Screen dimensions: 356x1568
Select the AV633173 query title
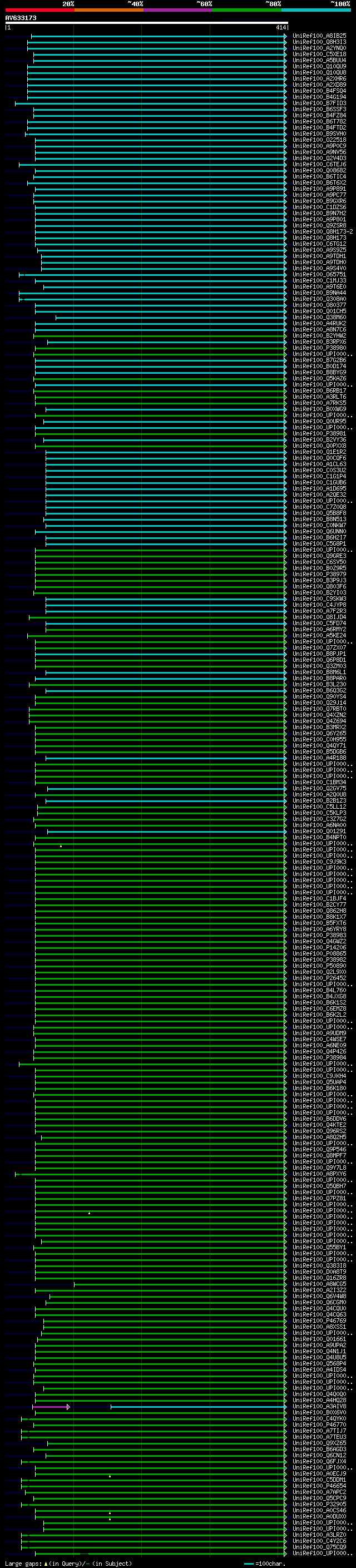click(21, 18)
